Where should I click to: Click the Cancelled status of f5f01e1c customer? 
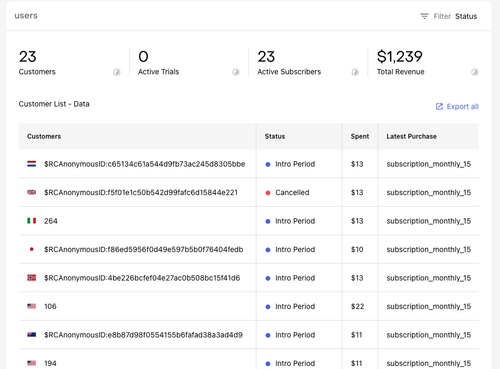click(292, 193)
